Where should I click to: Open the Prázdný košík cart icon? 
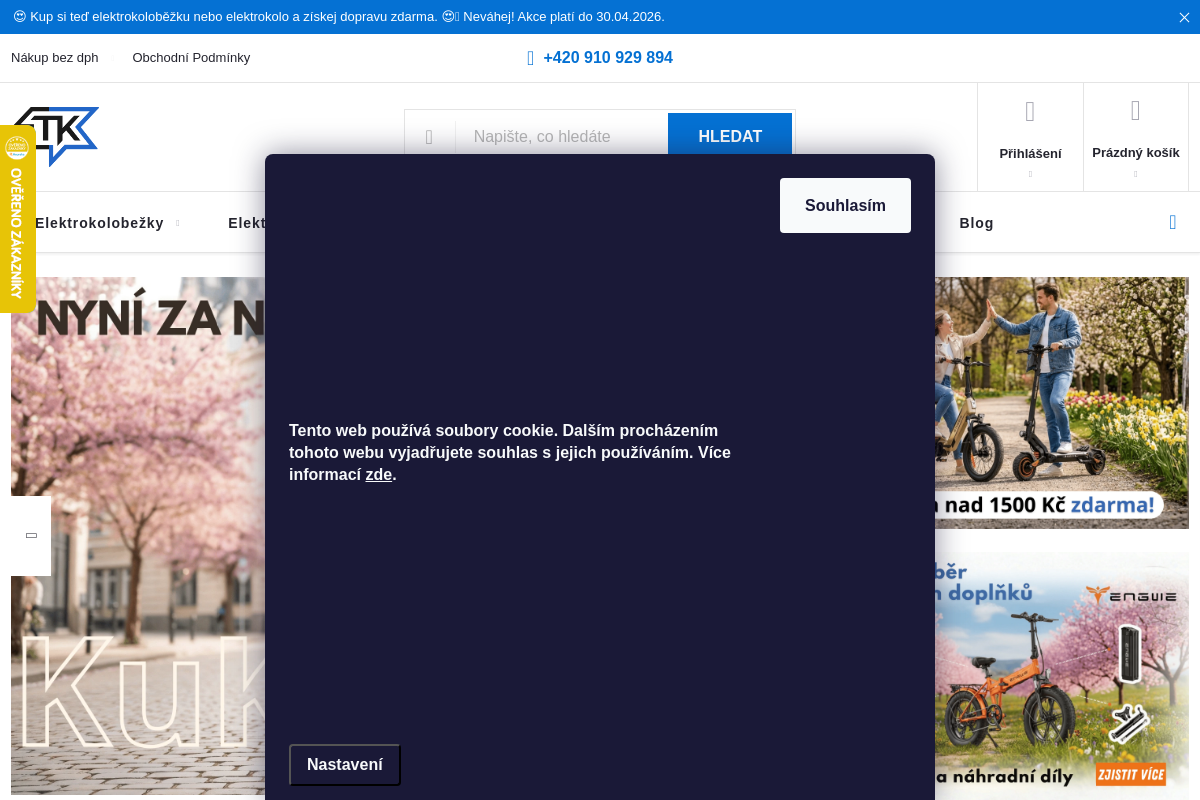[1135, 111]
